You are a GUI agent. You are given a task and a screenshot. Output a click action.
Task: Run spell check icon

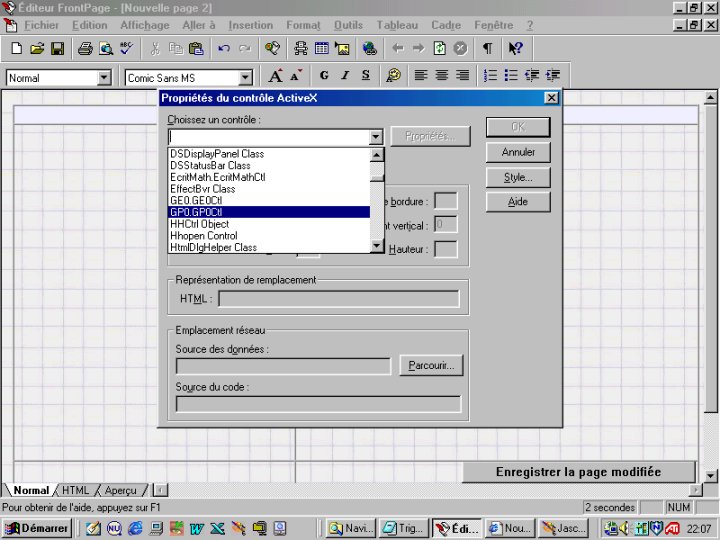coord(126,48)
